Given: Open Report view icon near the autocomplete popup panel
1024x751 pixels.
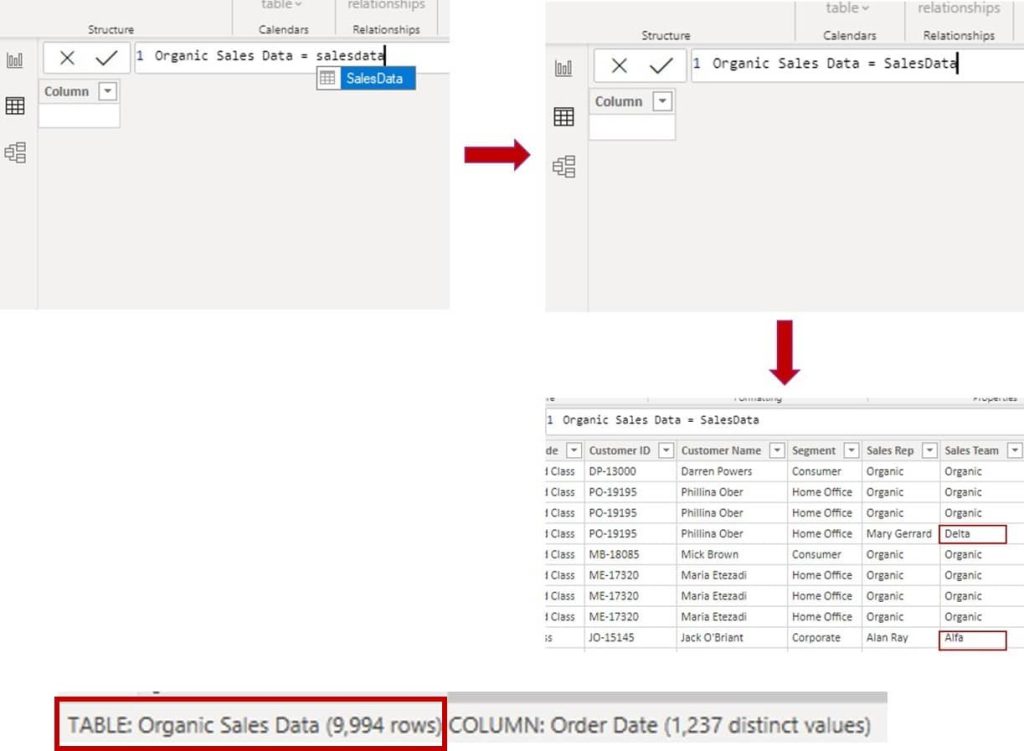Looking at the screenshot, I should tap(15, 61).
